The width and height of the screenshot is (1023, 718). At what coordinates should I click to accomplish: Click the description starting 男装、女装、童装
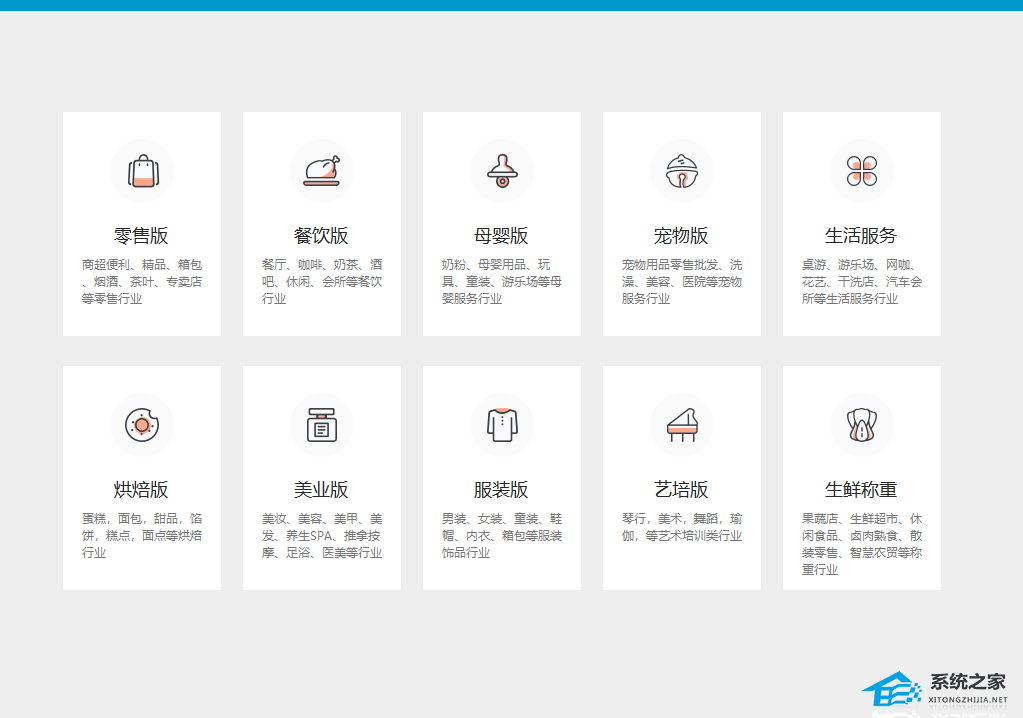[x=502, y=535]
